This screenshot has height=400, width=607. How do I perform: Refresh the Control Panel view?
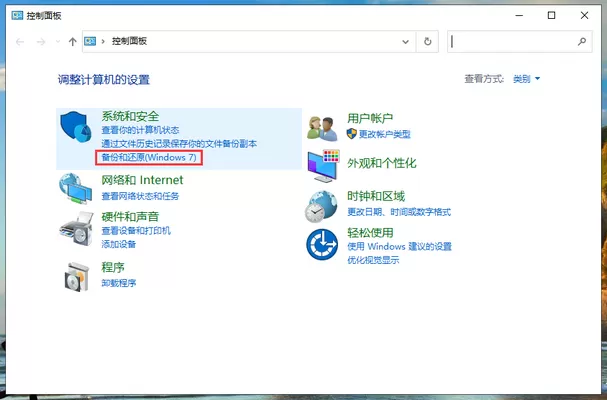[x=427, y=41]
